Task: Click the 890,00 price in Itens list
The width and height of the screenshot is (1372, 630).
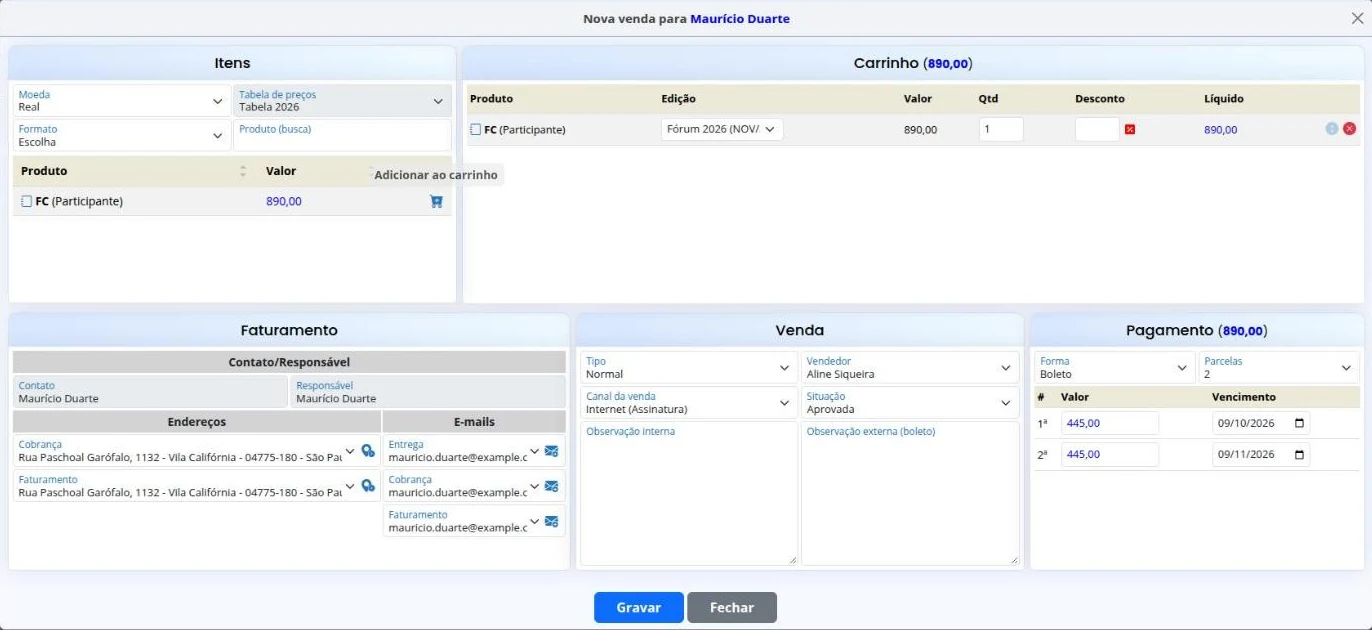Action: (x=284, y=201)
